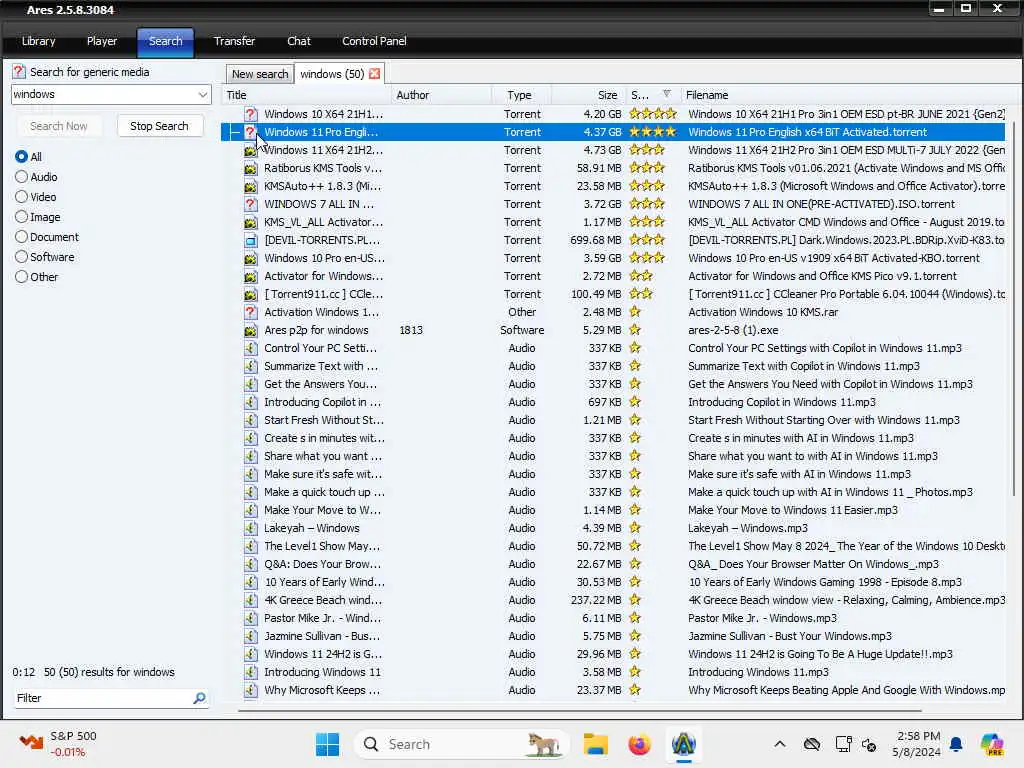
Task: Click audio icon of Introducing Windows 11 row
Action: point(250,672)
